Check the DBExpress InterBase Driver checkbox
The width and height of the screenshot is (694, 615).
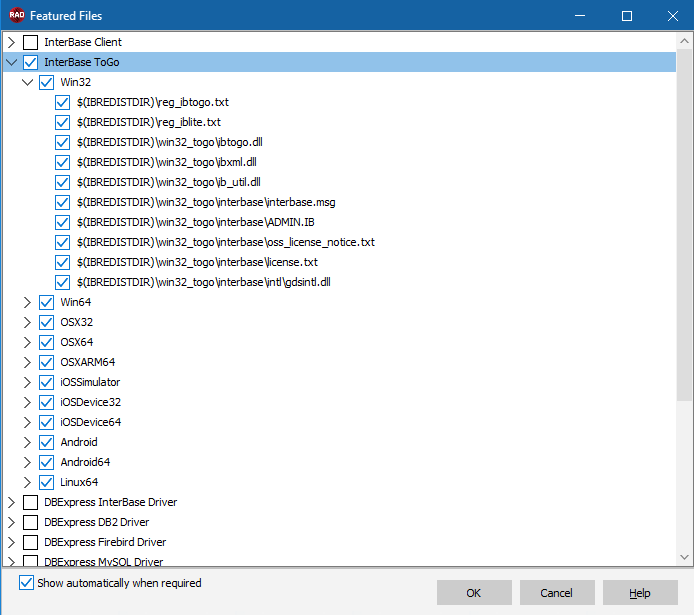coord(31,503)
